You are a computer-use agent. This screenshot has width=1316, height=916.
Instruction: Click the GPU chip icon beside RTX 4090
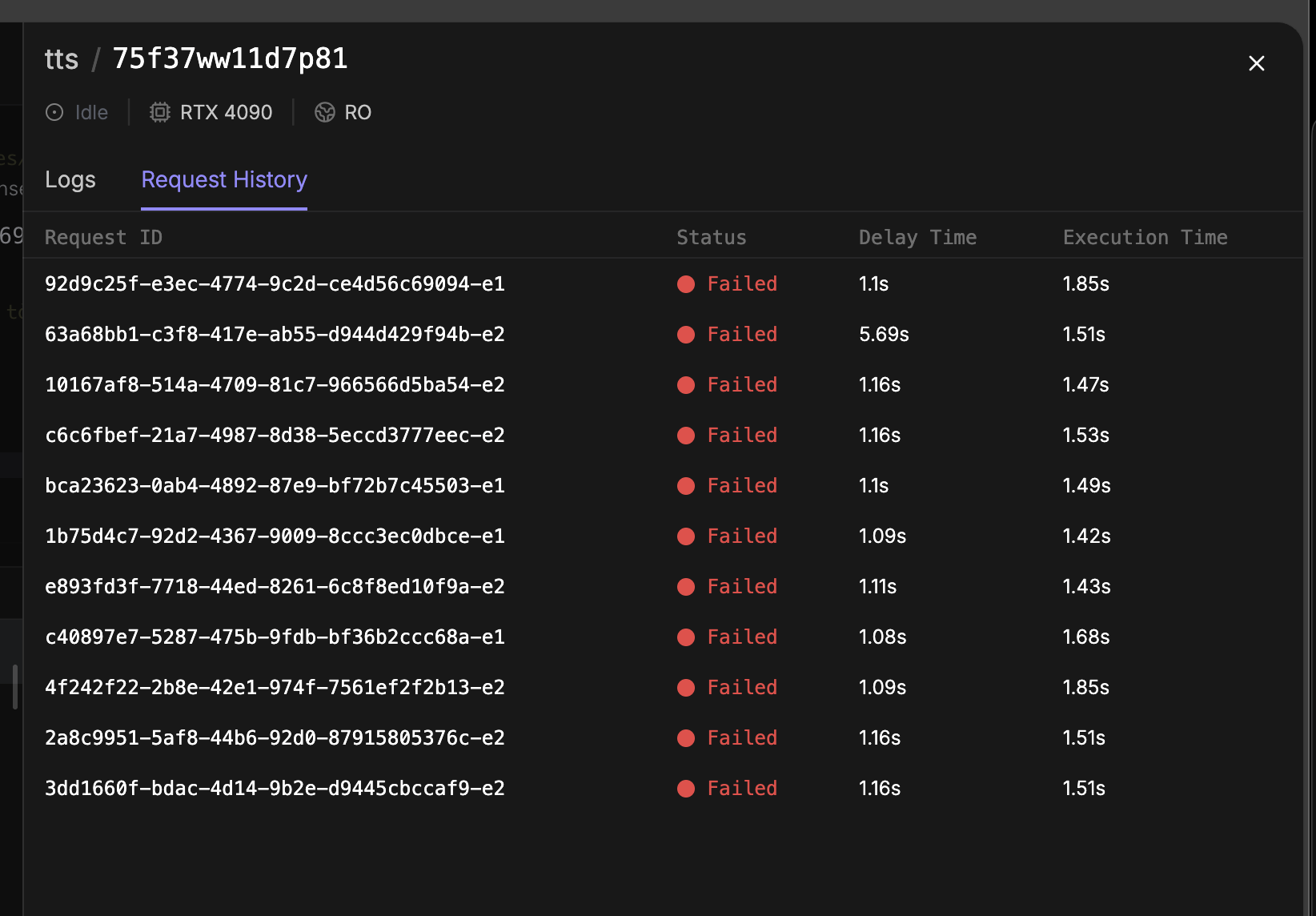pyautogui.click(x=160, y=112)
